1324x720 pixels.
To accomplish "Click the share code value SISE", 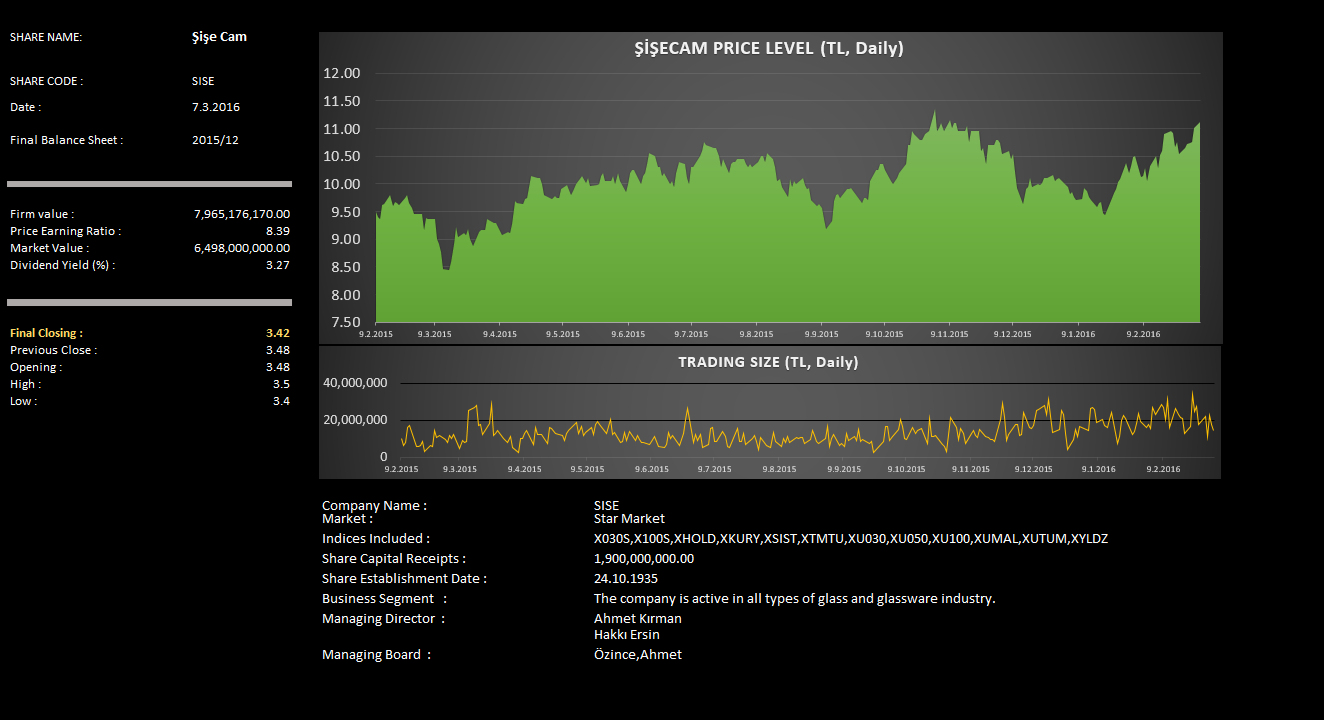I will tap(203, 81).
